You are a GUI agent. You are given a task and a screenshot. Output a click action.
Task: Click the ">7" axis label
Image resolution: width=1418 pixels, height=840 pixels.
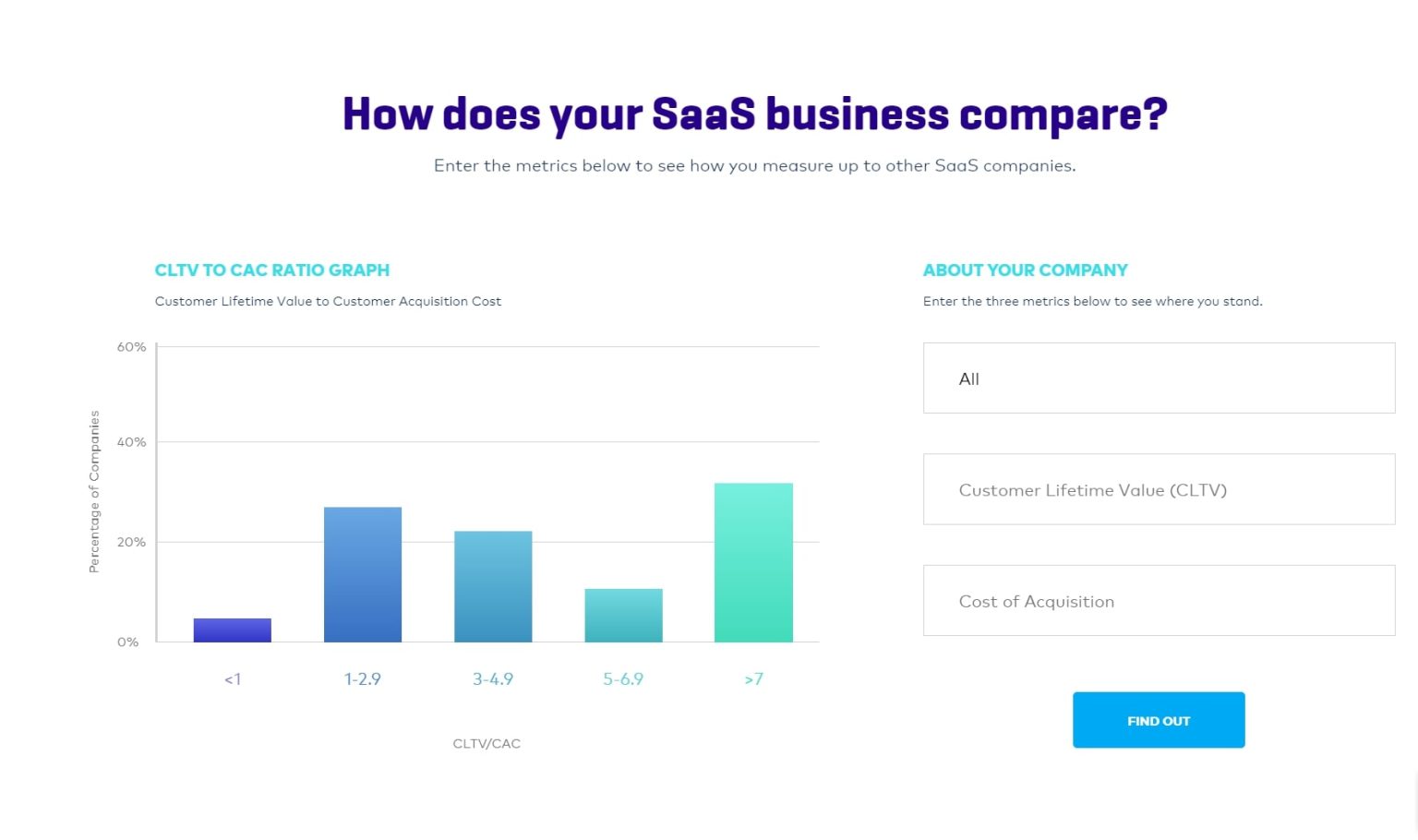click(x=753, y=678)
